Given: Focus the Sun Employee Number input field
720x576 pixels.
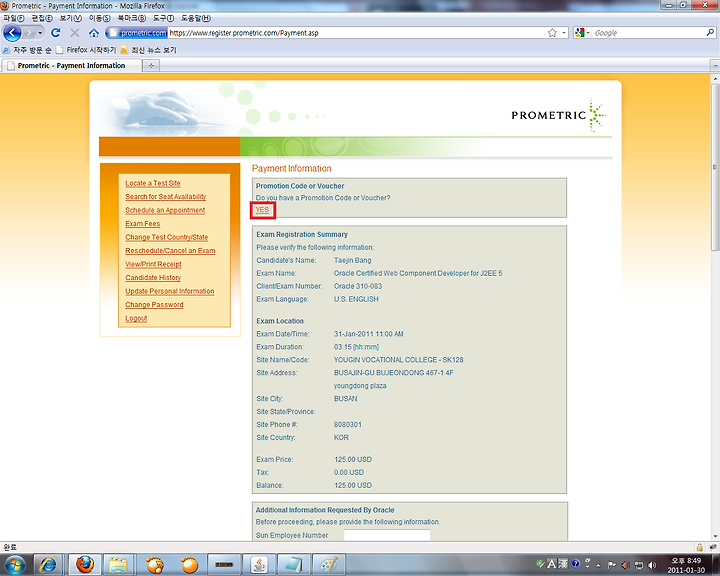Looking at the screenshot, I should click(387, 535).
